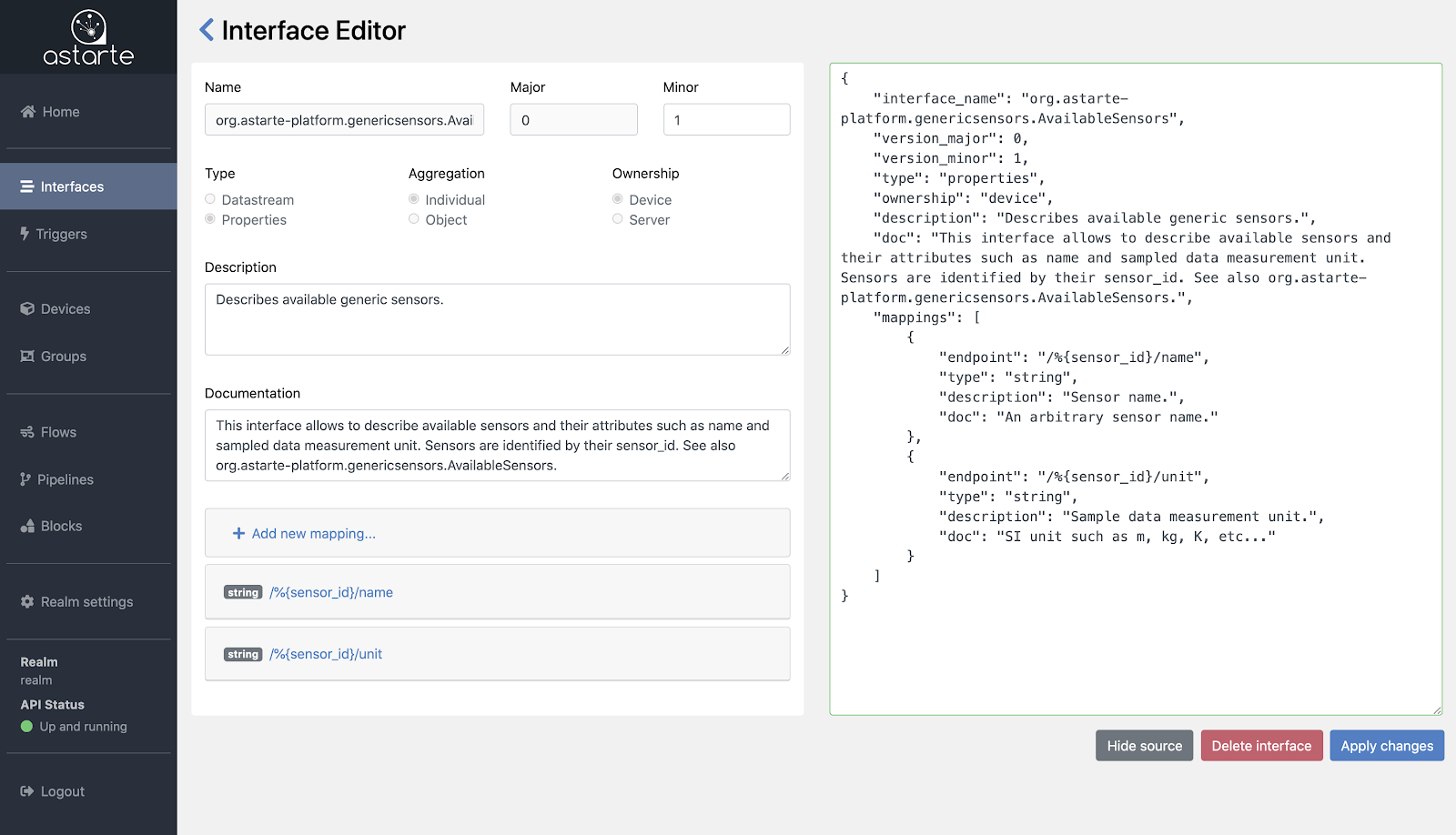Screen dimensions: 1456x835
Task: Open the Devices section
Action: 64,308
